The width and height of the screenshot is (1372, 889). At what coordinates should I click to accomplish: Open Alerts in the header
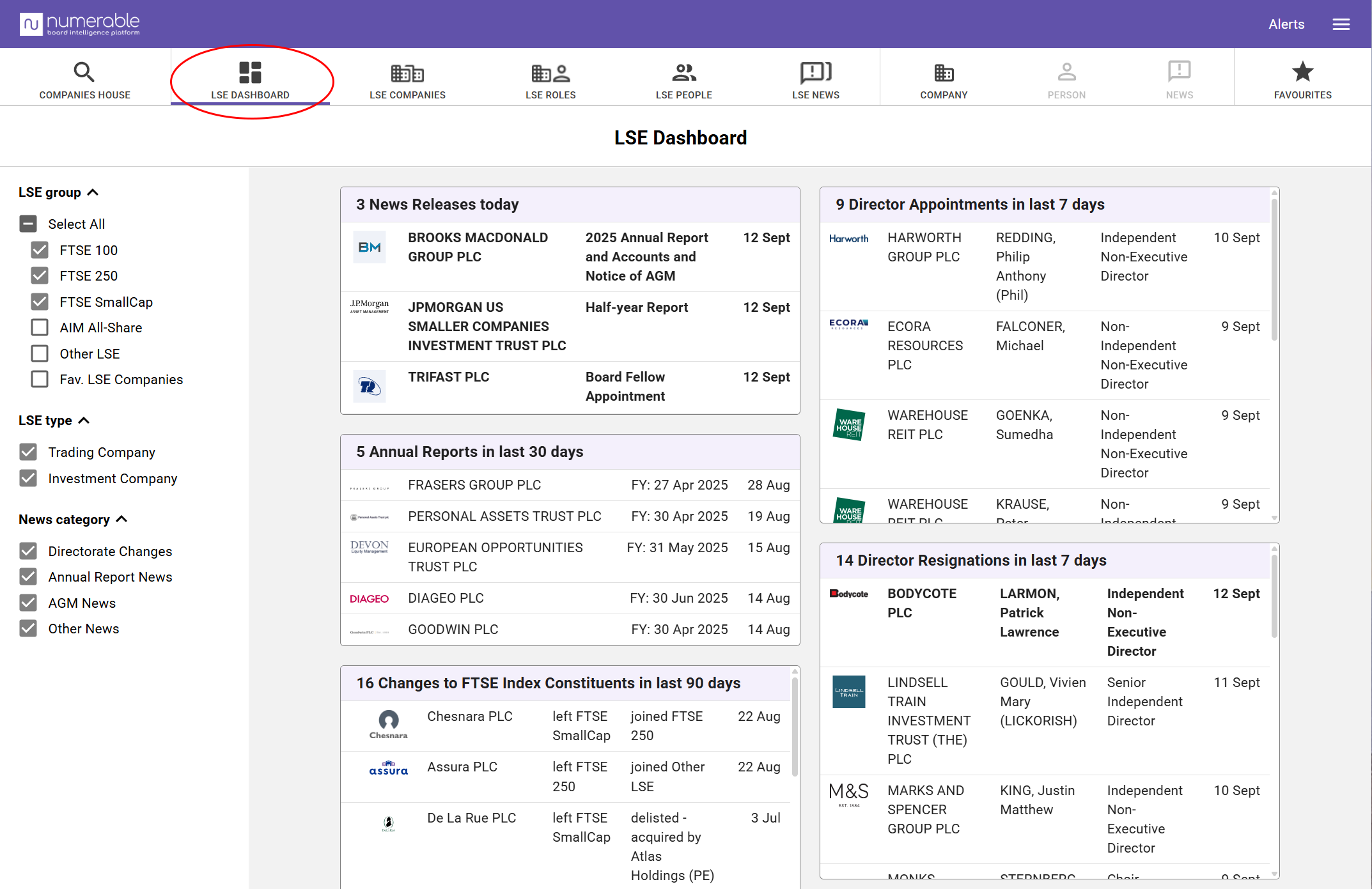(1286, 24)
